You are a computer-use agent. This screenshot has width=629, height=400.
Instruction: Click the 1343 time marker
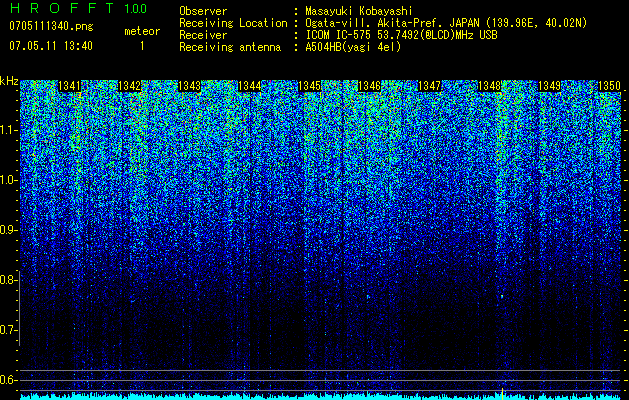click(189, 86)
